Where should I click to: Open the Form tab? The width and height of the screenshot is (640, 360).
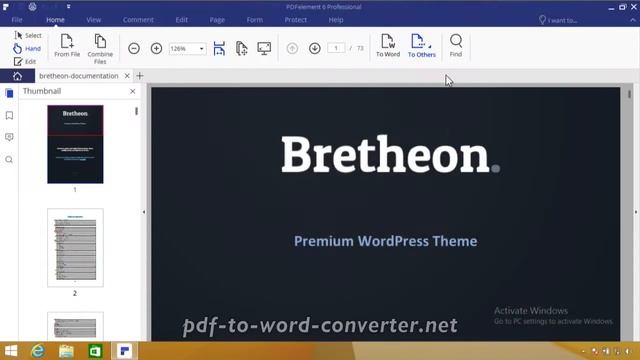255,20
